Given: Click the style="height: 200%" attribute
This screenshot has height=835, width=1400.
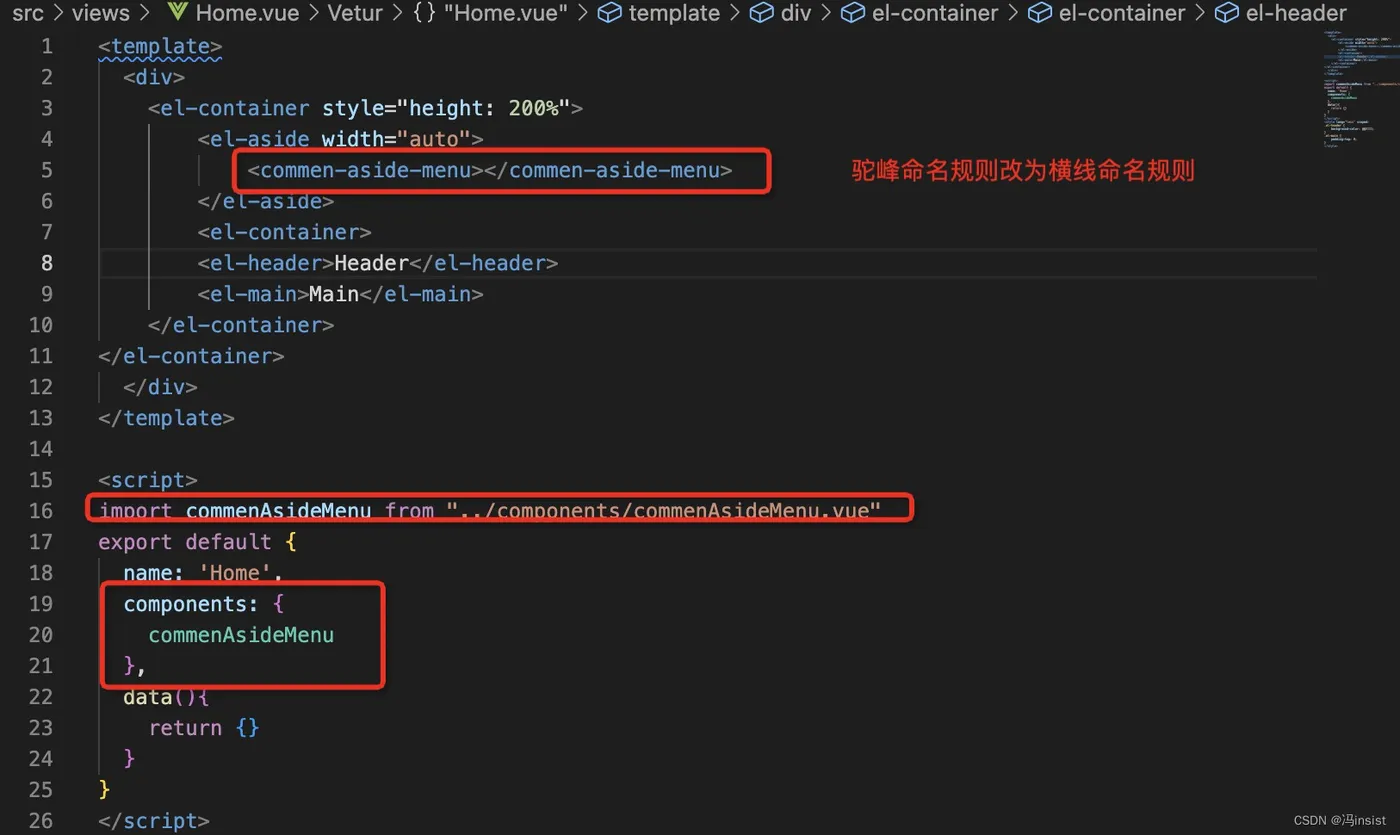Looking at the screenshot, I should click(x=445, y=108).
